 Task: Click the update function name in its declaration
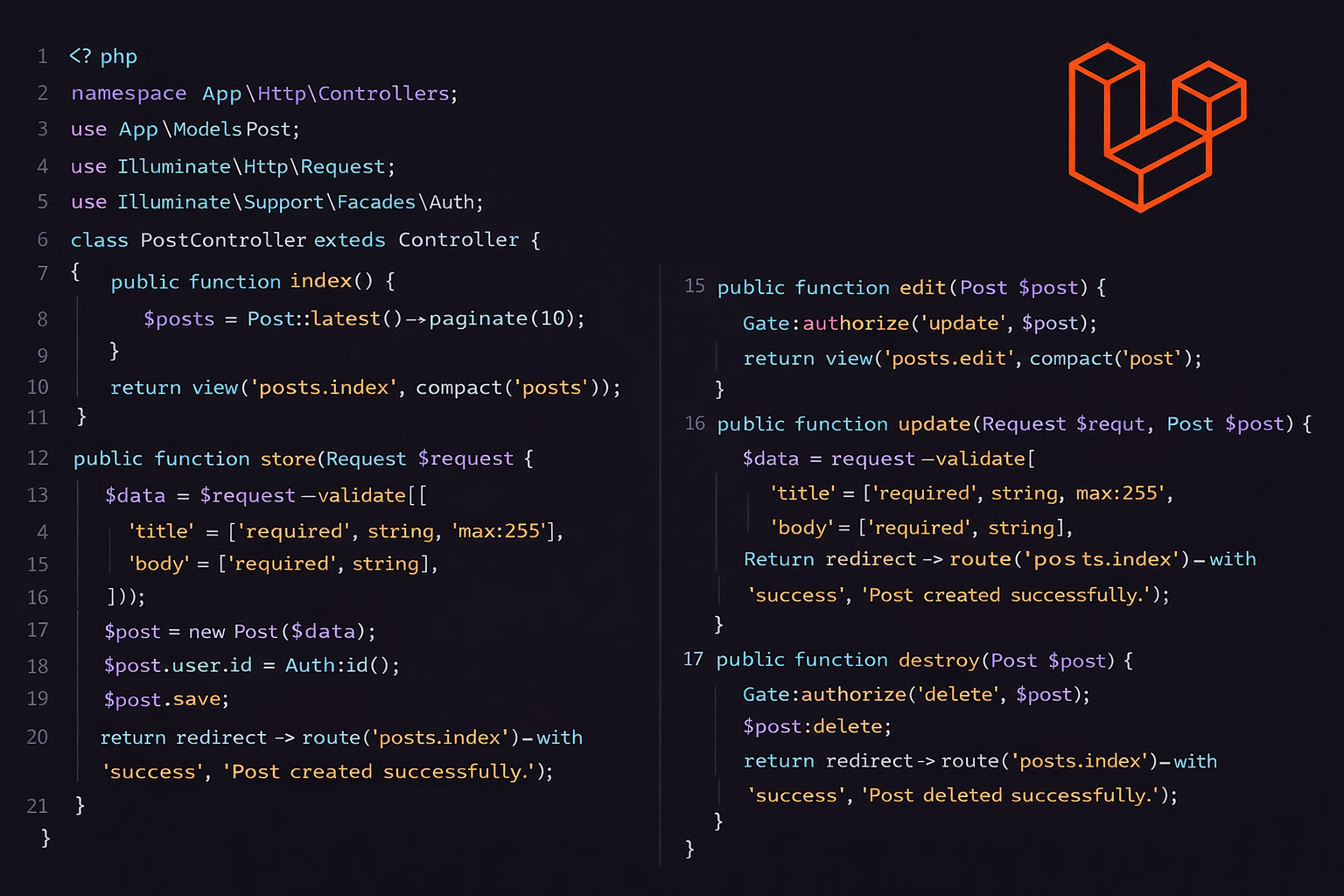tap(934, 424)
